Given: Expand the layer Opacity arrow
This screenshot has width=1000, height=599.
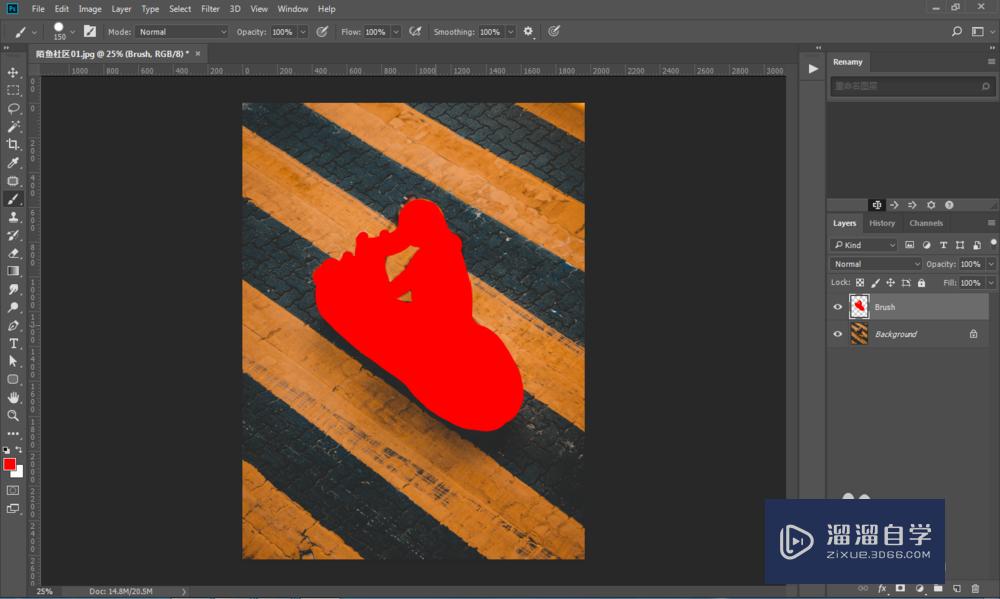Looking at the screenshot, I should [991, 264].
